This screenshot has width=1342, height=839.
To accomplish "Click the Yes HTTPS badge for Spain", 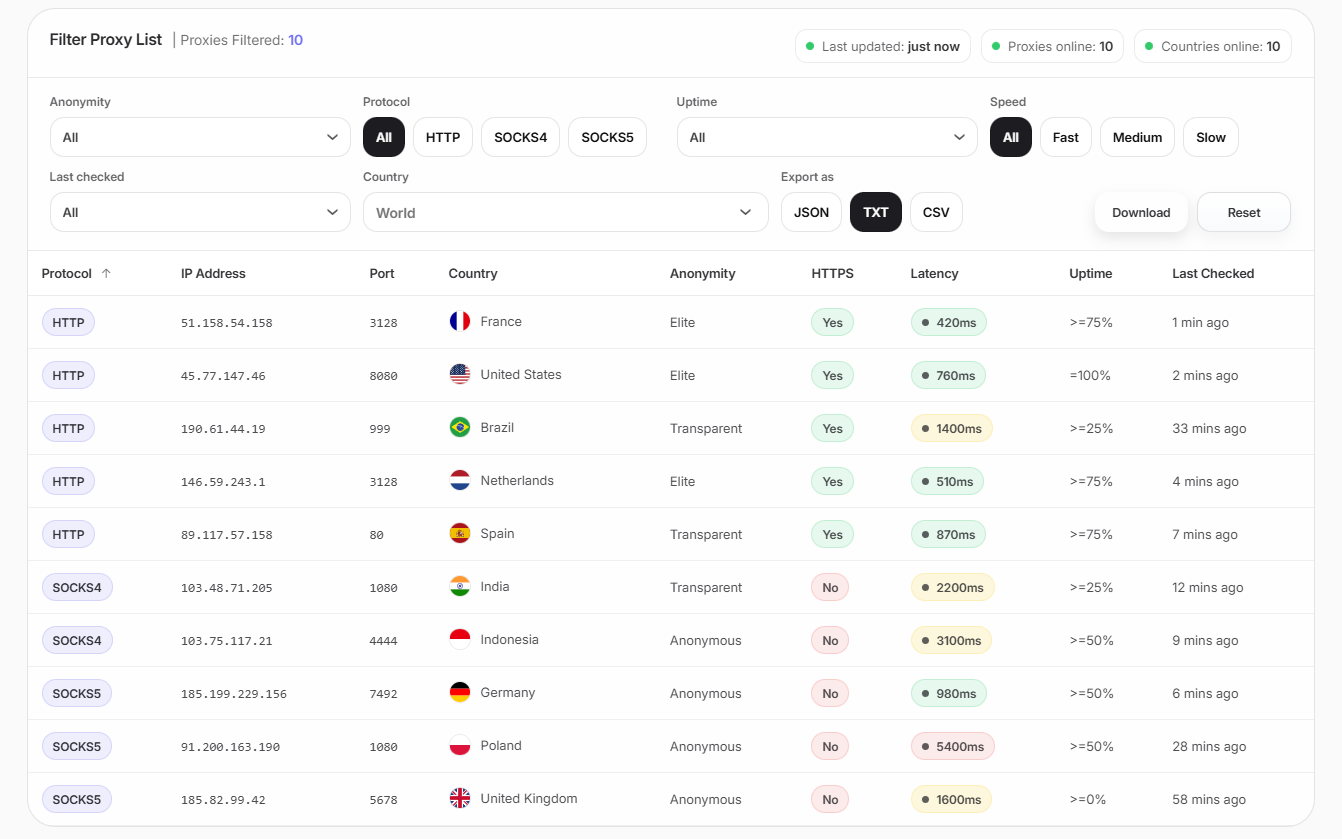I will tap(832, 534).
